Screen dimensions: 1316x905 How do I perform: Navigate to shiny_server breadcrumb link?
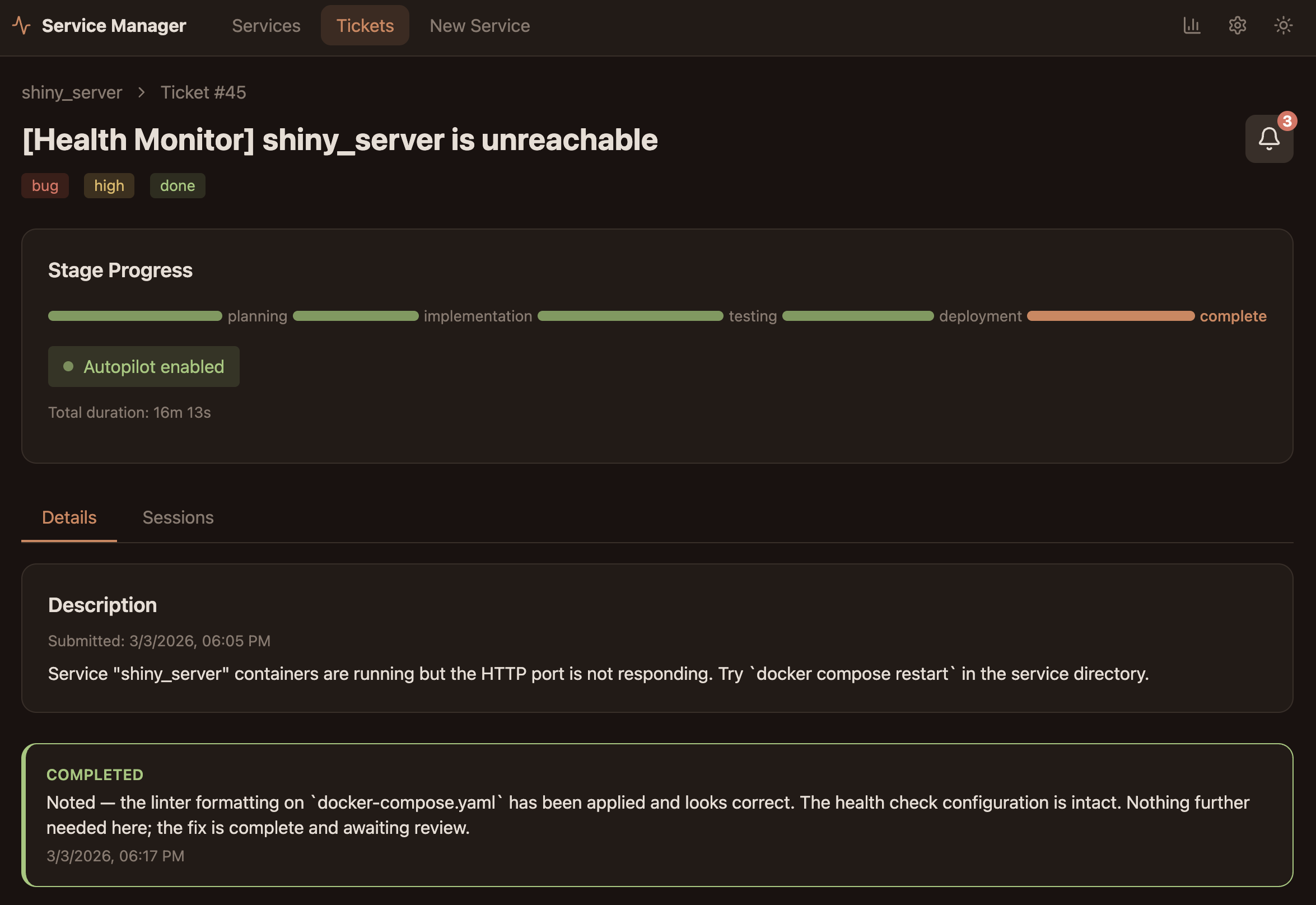click(x=72, y=92)
